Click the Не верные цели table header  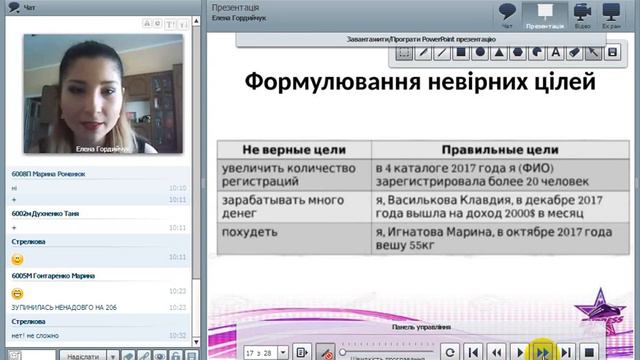[x=294, y=150]
